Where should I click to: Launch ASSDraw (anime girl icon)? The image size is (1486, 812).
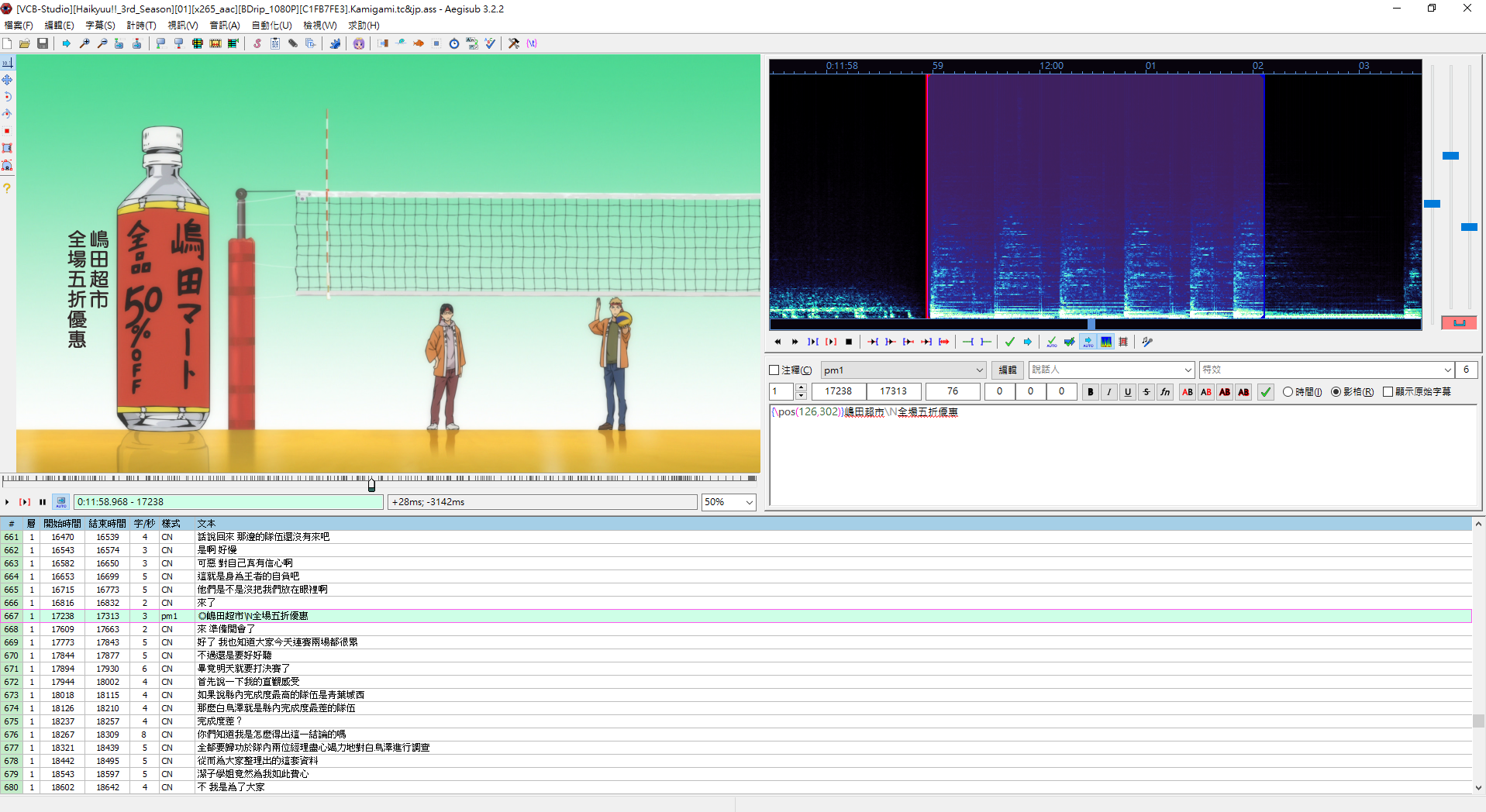tap(359, 43)
